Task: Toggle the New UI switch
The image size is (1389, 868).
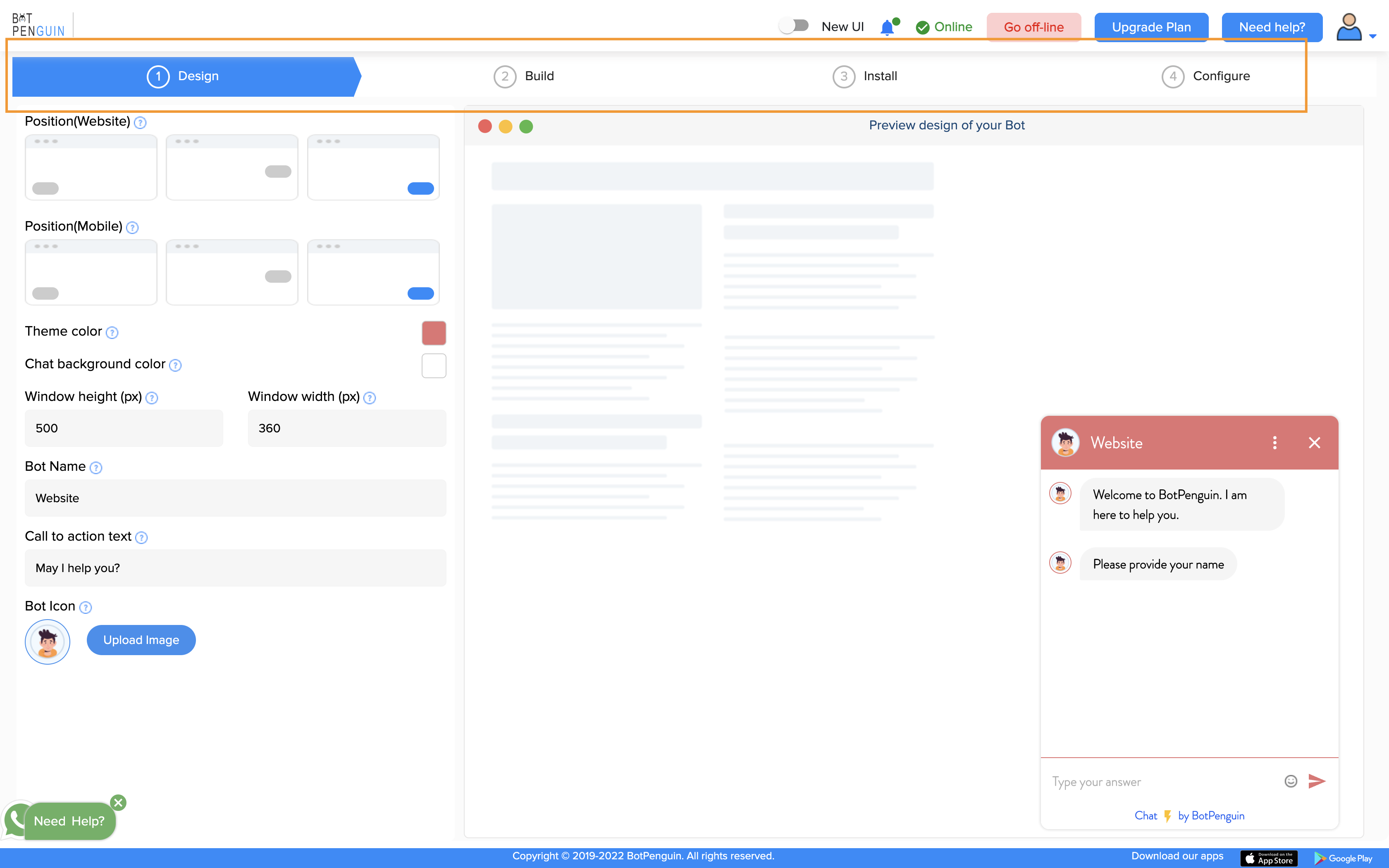Action: click(x=794, y=26)
